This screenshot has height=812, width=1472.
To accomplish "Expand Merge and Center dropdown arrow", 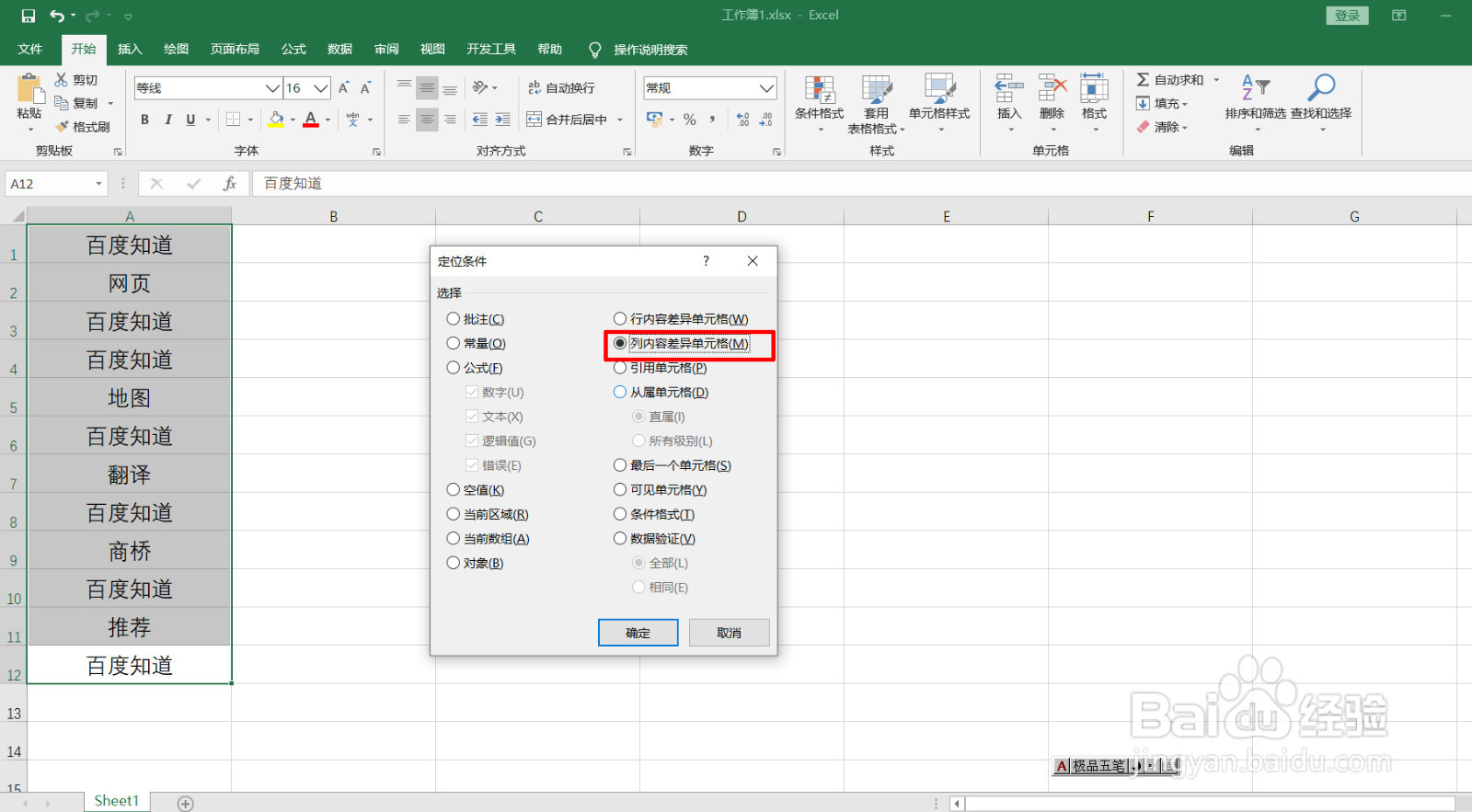I will tap(620, 120).
